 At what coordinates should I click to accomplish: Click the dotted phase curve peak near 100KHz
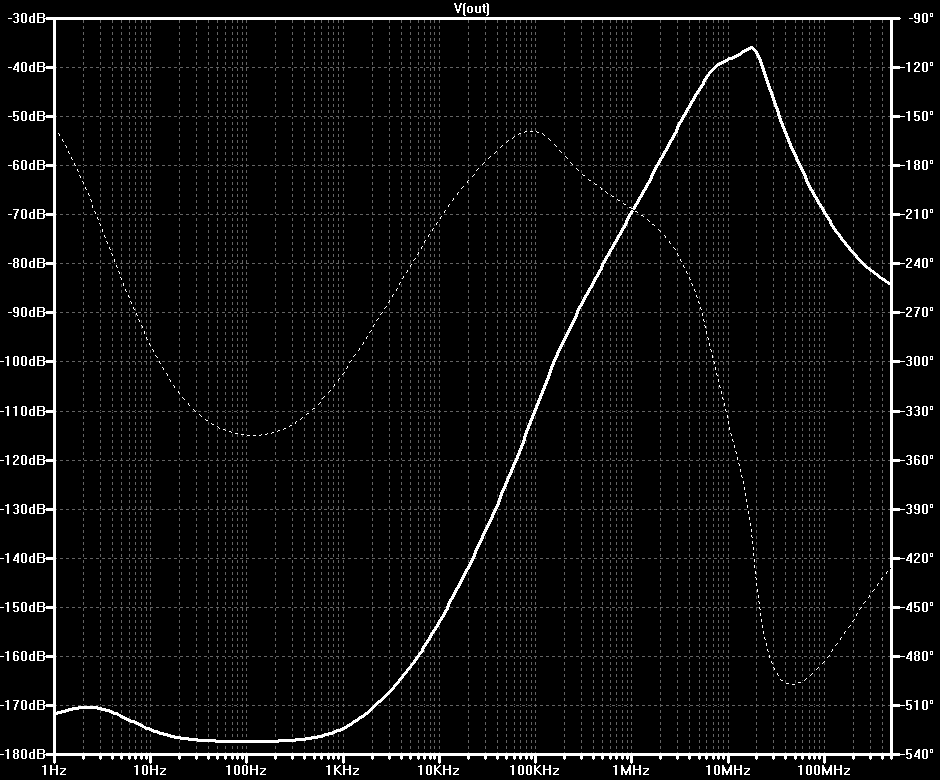point(533,130)
